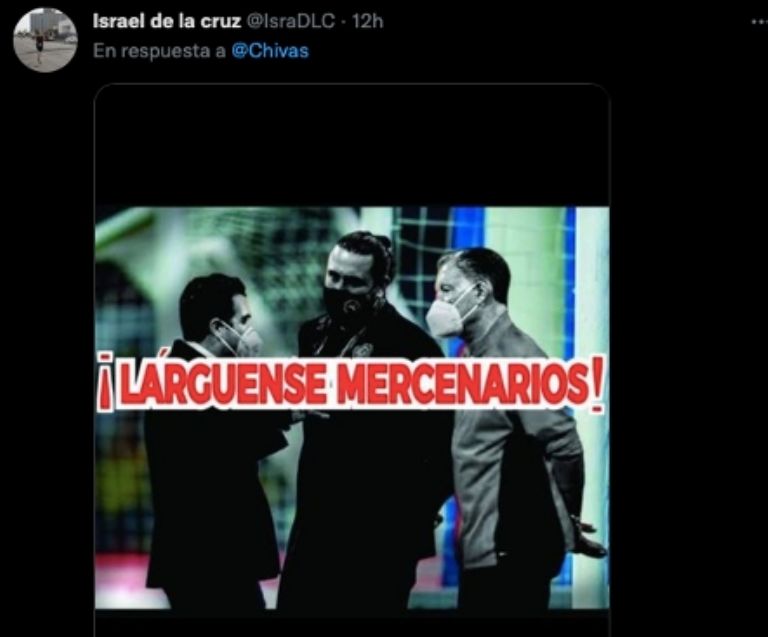
Task: Click the 12h timestamp of the tweet
Action: click(x=367, y=22)
